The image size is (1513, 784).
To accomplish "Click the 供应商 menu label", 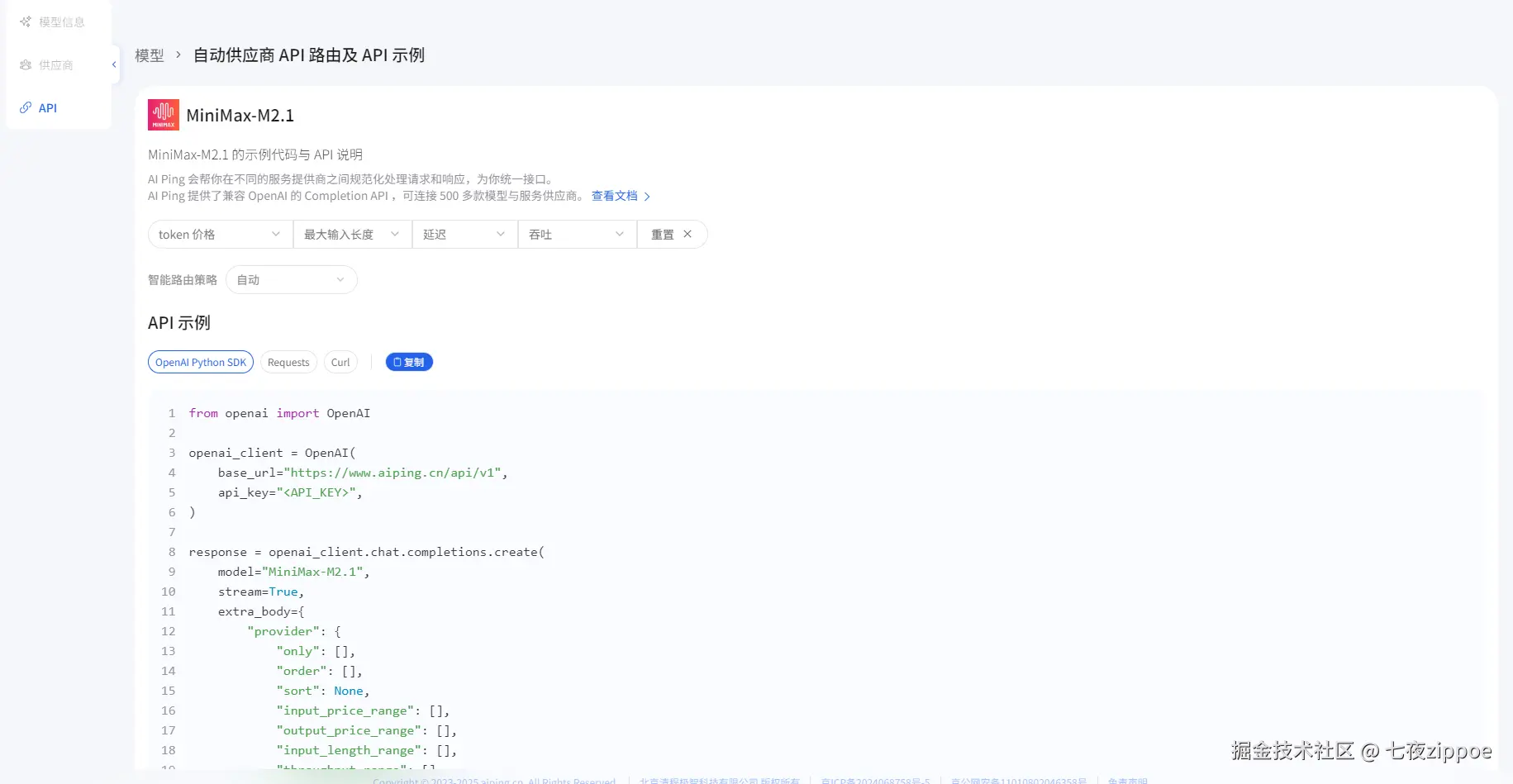I will pos(56,65).
